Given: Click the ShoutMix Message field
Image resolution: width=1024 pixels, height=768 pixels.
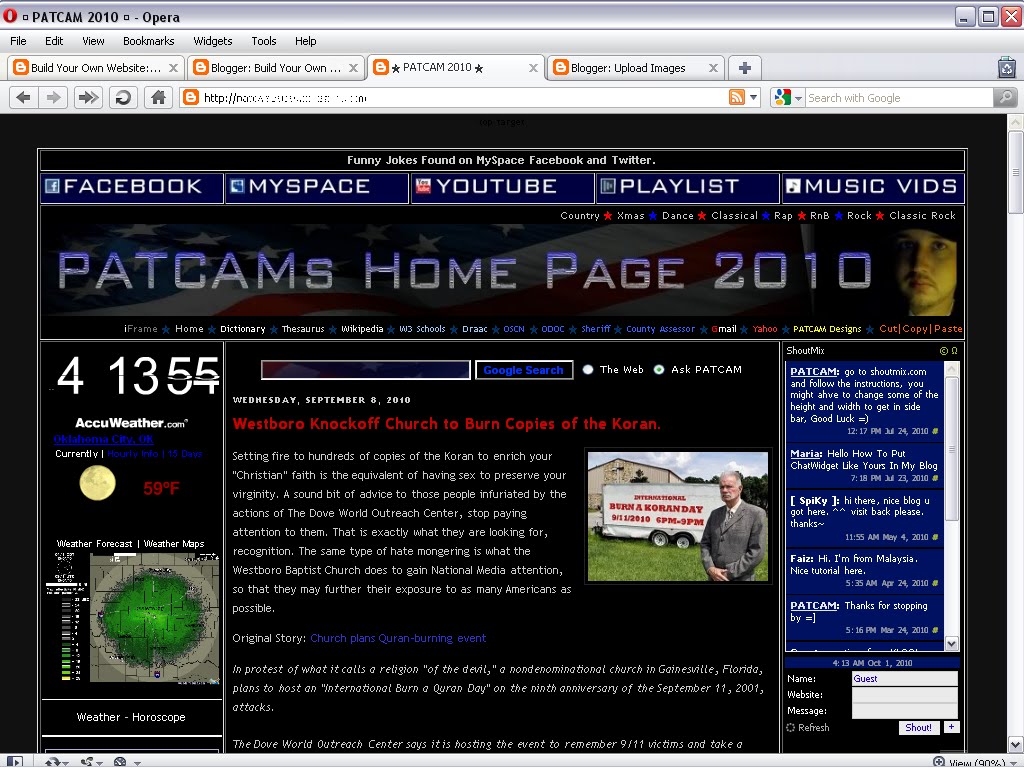Looking at the screenshot, I should pos(904,711).
